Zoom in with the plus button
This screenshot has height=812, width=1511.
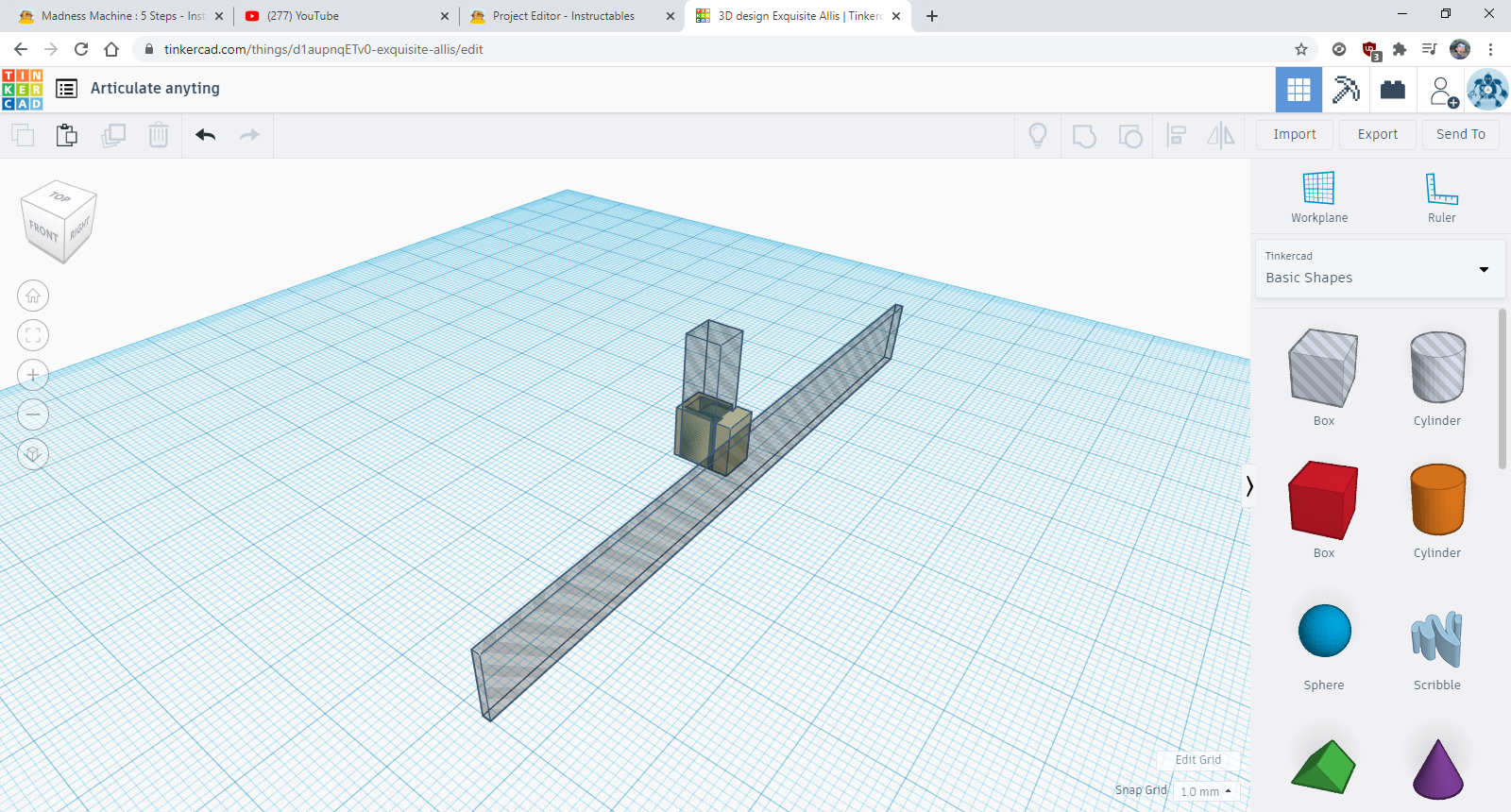[33, 375]
